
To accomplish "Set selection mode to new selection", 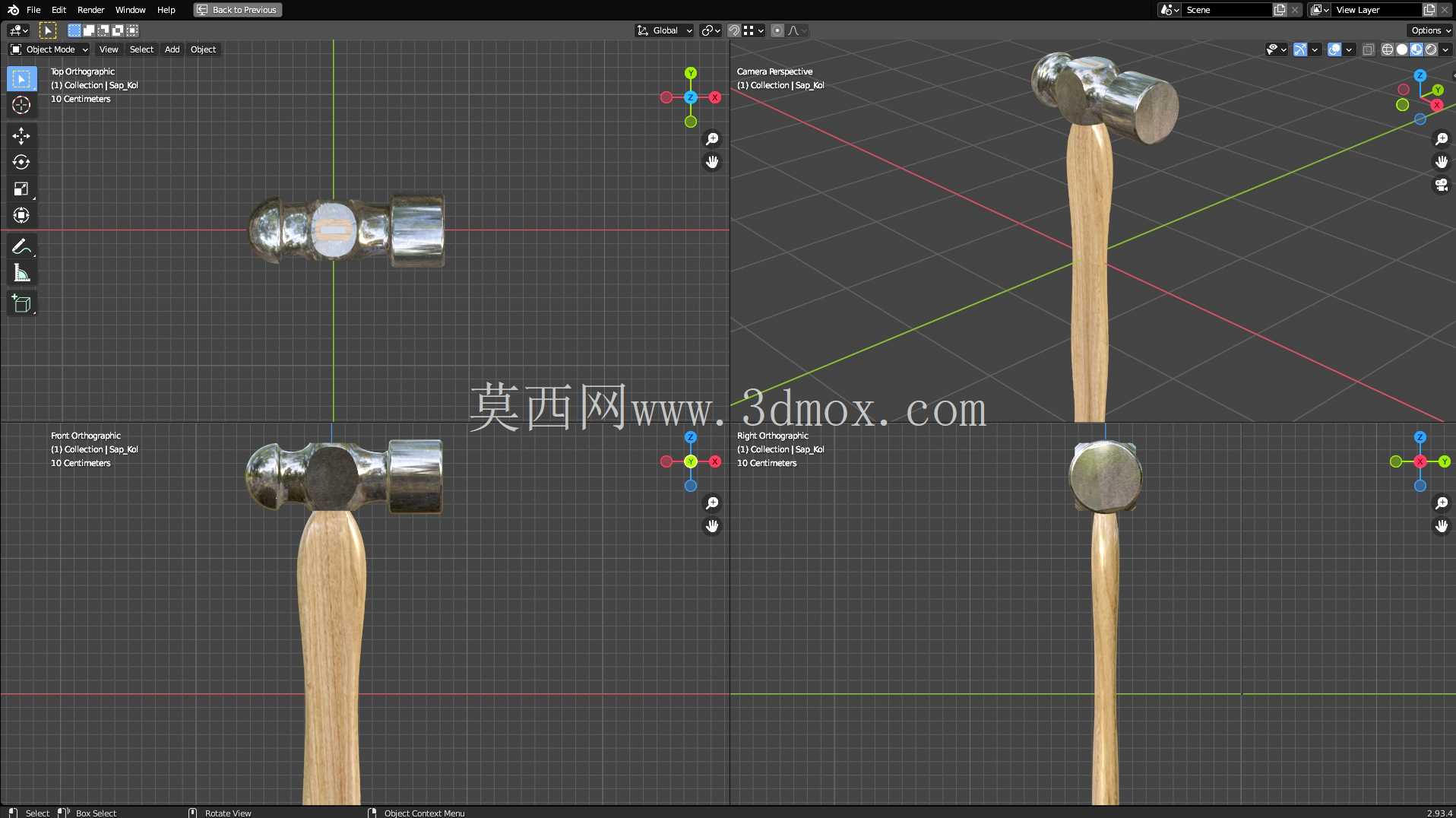I will click(74, 30).
